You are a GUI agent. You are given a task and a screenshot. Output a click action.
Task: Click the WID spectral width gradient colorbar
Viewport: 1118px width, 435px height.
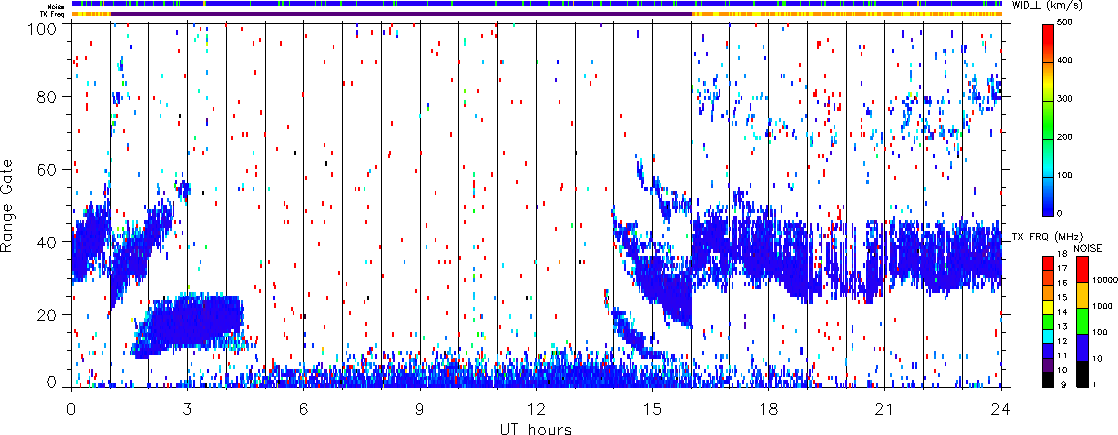coord(1047,120)
